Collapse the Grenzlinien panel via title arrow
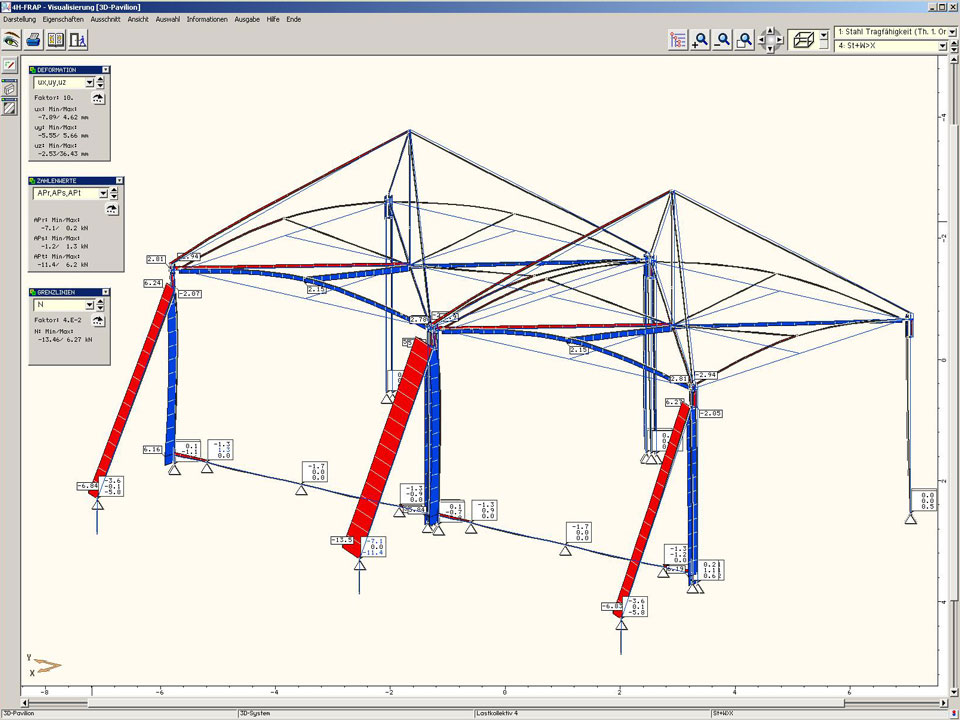 click(x=119, y=292)
